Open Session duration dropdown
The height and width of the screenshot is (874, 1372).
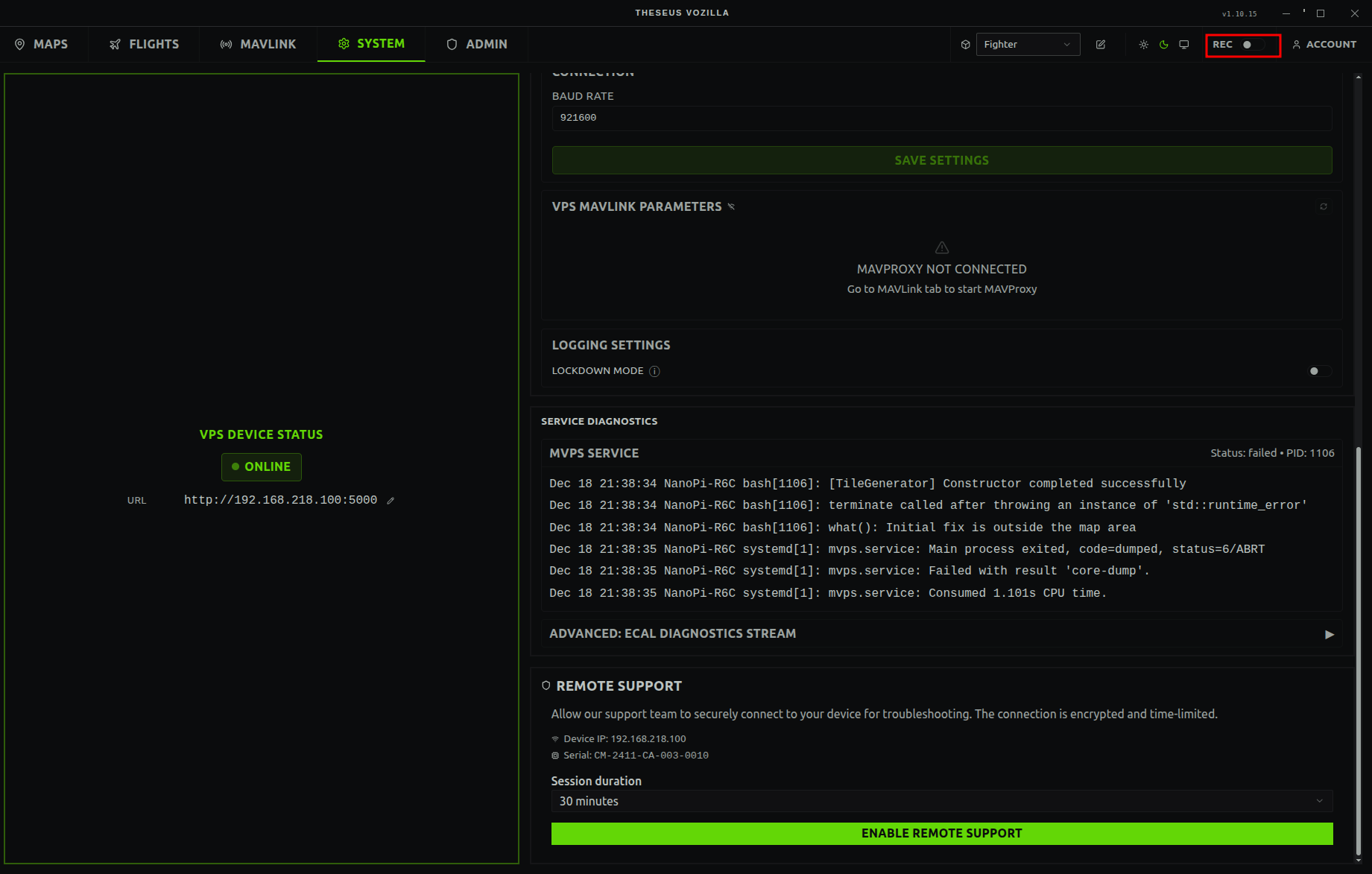pos(941,801)
